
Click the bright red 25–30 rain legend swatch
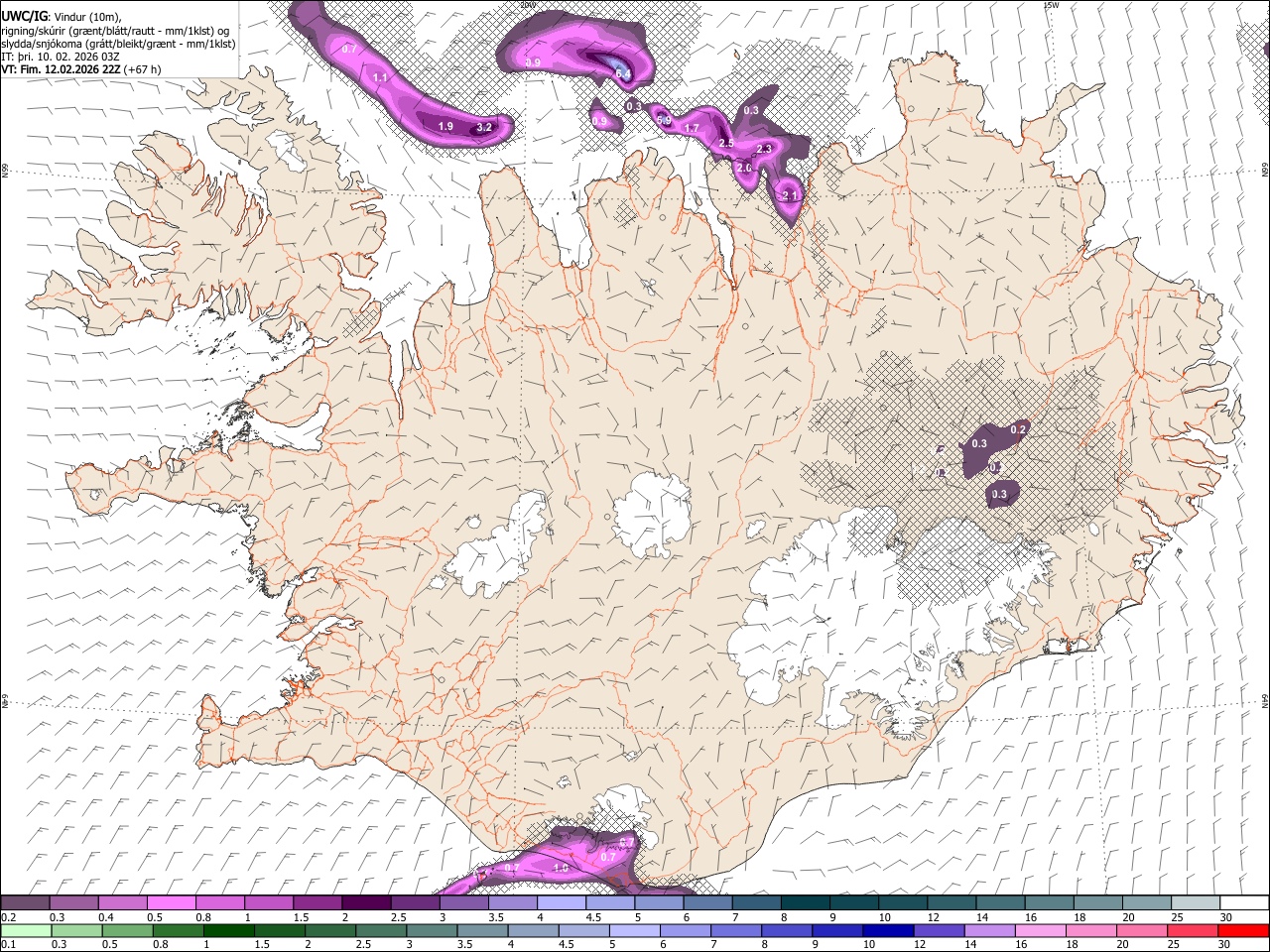click(x=1243, y=930)
